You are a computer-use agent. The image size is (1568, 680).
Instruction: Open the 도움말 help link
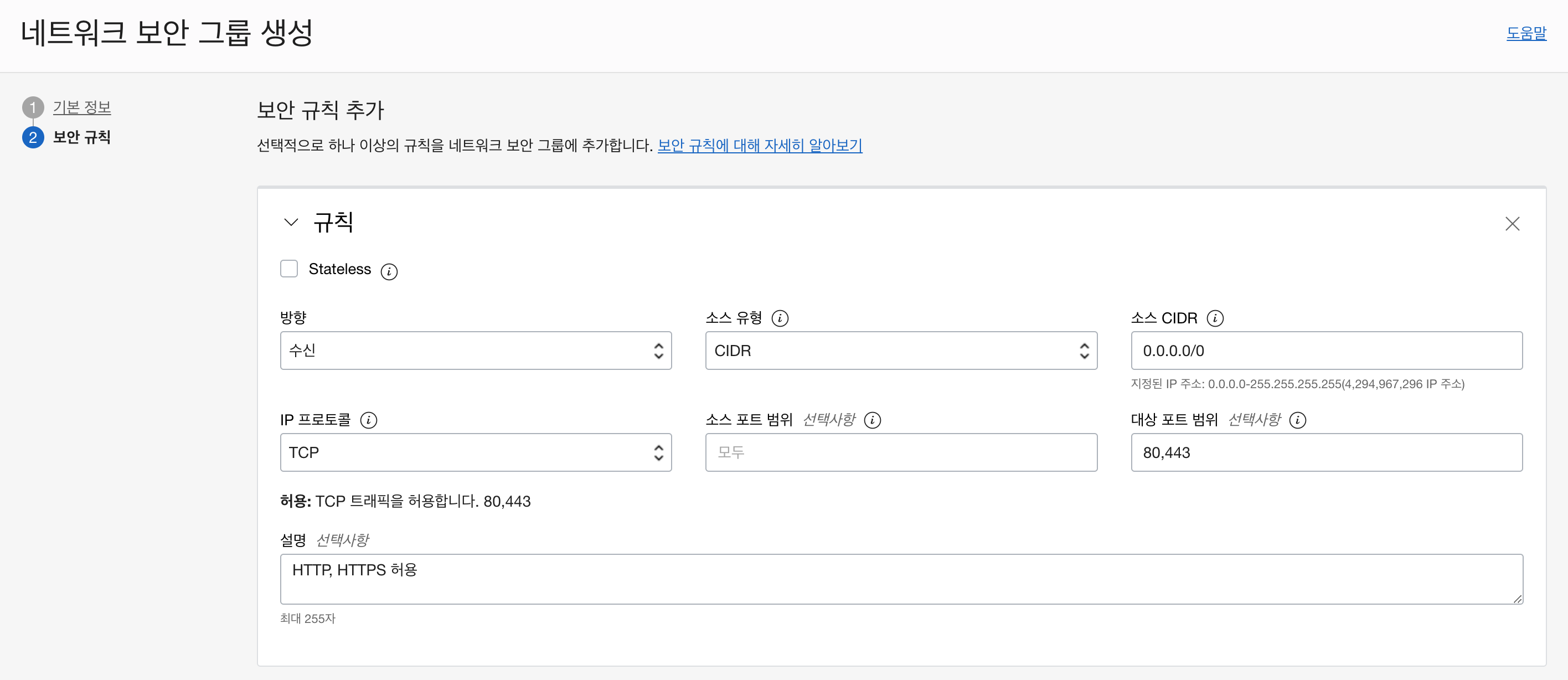pos(1525,33)
